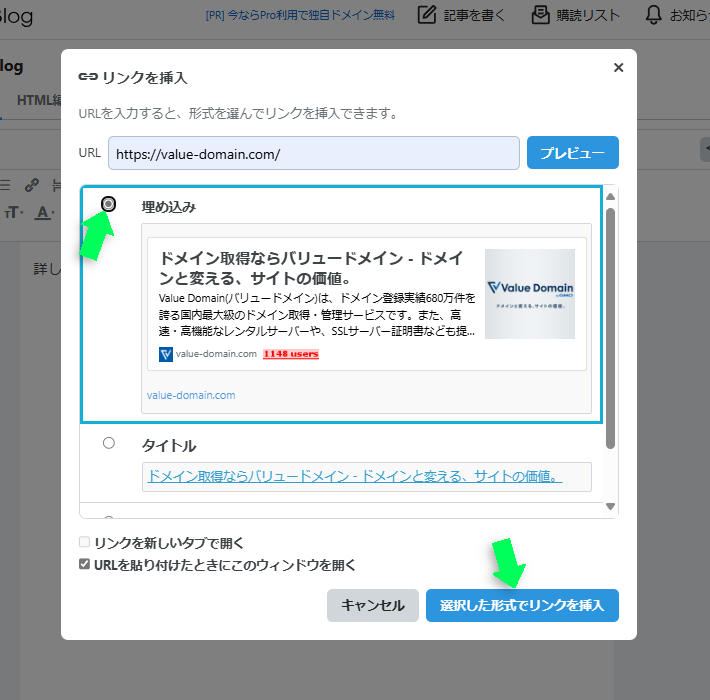Screen dimensions: 710x700
Task: Close the link insert dialog
Action: click(618, 67)
